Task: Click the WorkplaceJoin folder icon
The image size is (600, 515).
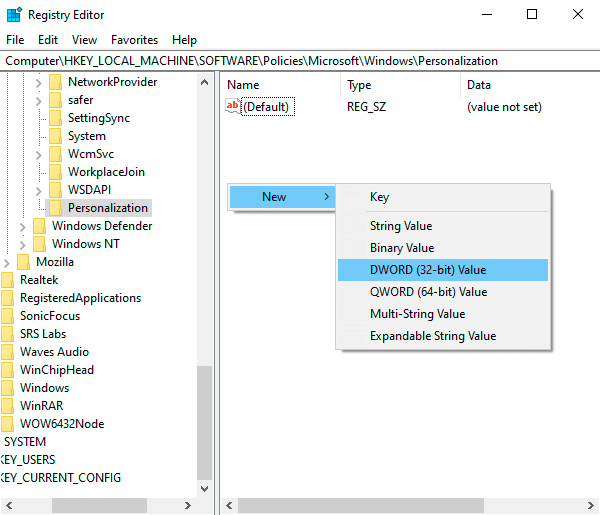Action: (55, 172)
